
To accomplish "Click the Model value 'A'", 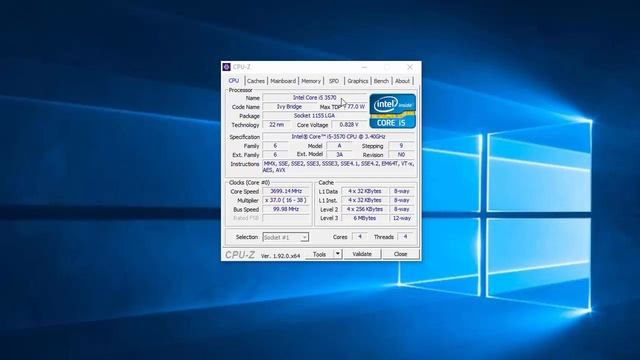I will coord(340,145).
